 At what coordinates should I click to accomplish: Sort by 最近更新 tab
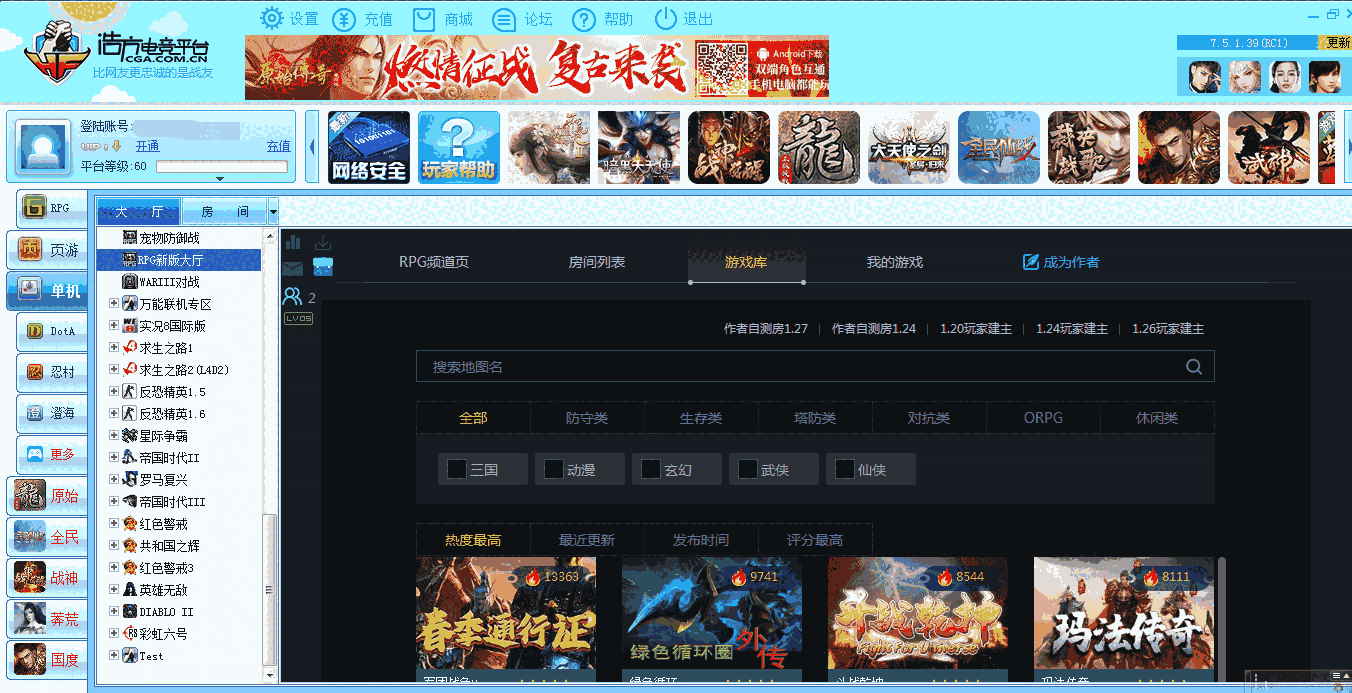click(587, 540)
